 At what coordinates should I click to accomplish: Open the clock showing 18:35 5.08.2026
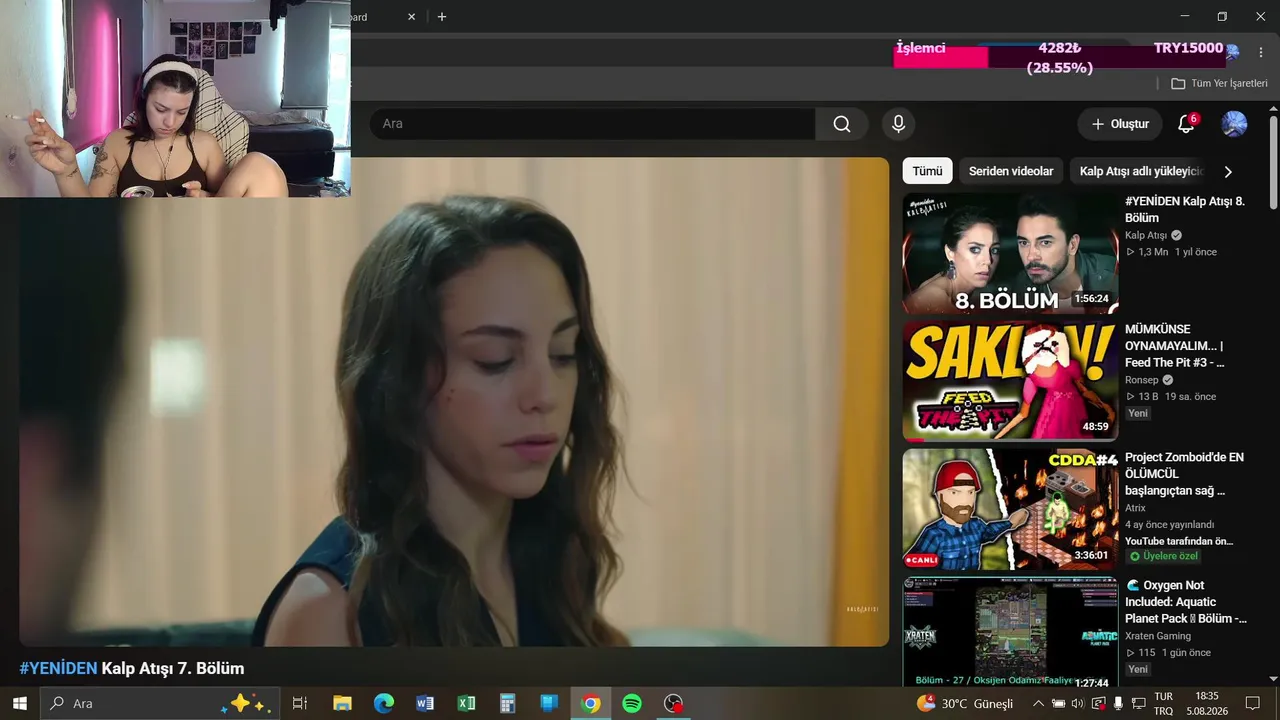[1207, 703]
